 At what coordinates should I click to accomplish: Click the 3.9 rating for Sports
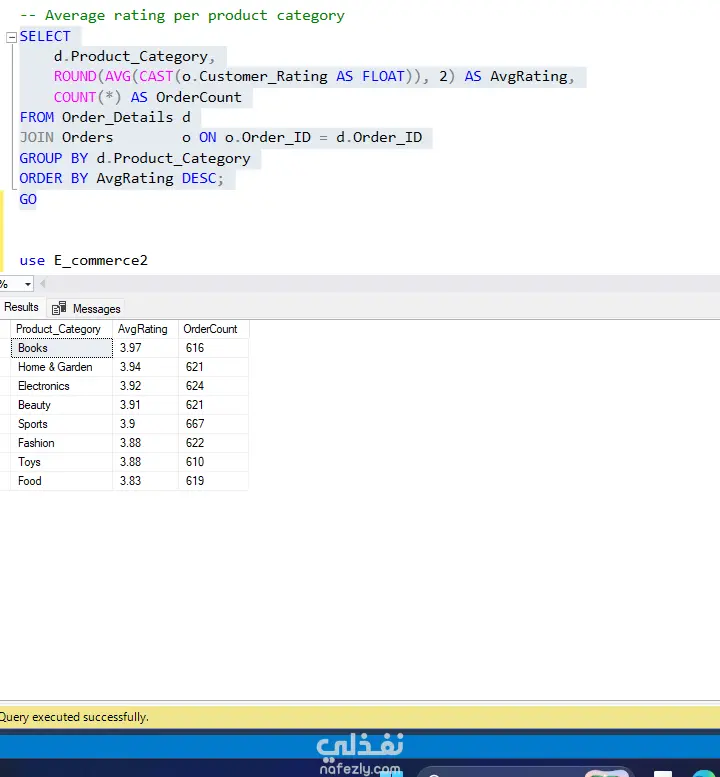point(146,424)
